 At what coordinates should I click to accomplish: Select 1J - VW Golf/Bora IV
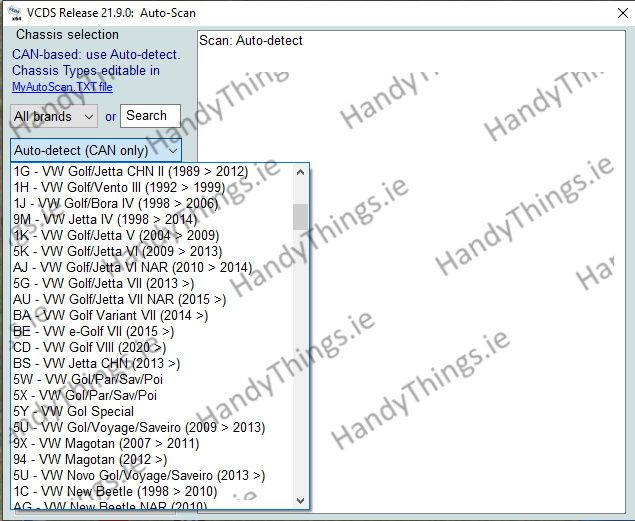click(152, 204)
